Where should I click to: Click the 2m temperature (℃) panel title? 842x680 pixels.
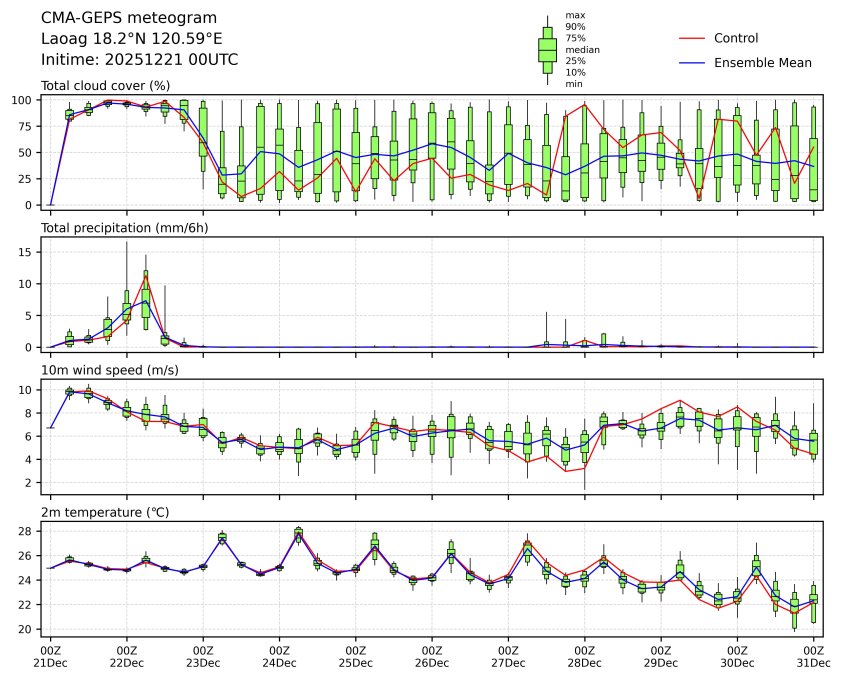[105, 513]
